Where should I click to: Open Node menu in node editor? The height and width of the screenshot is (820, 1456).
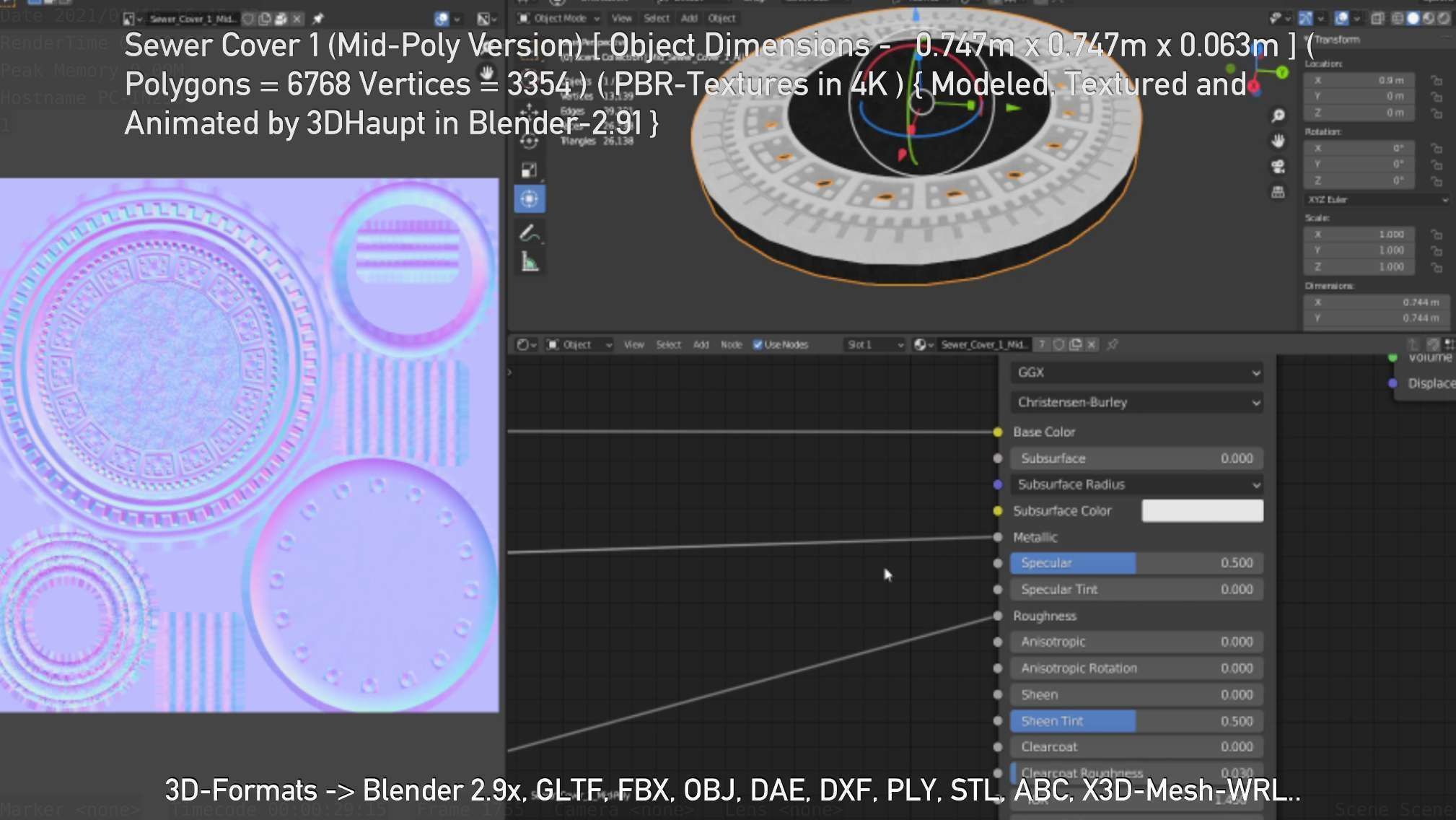(x=731, y=344)
